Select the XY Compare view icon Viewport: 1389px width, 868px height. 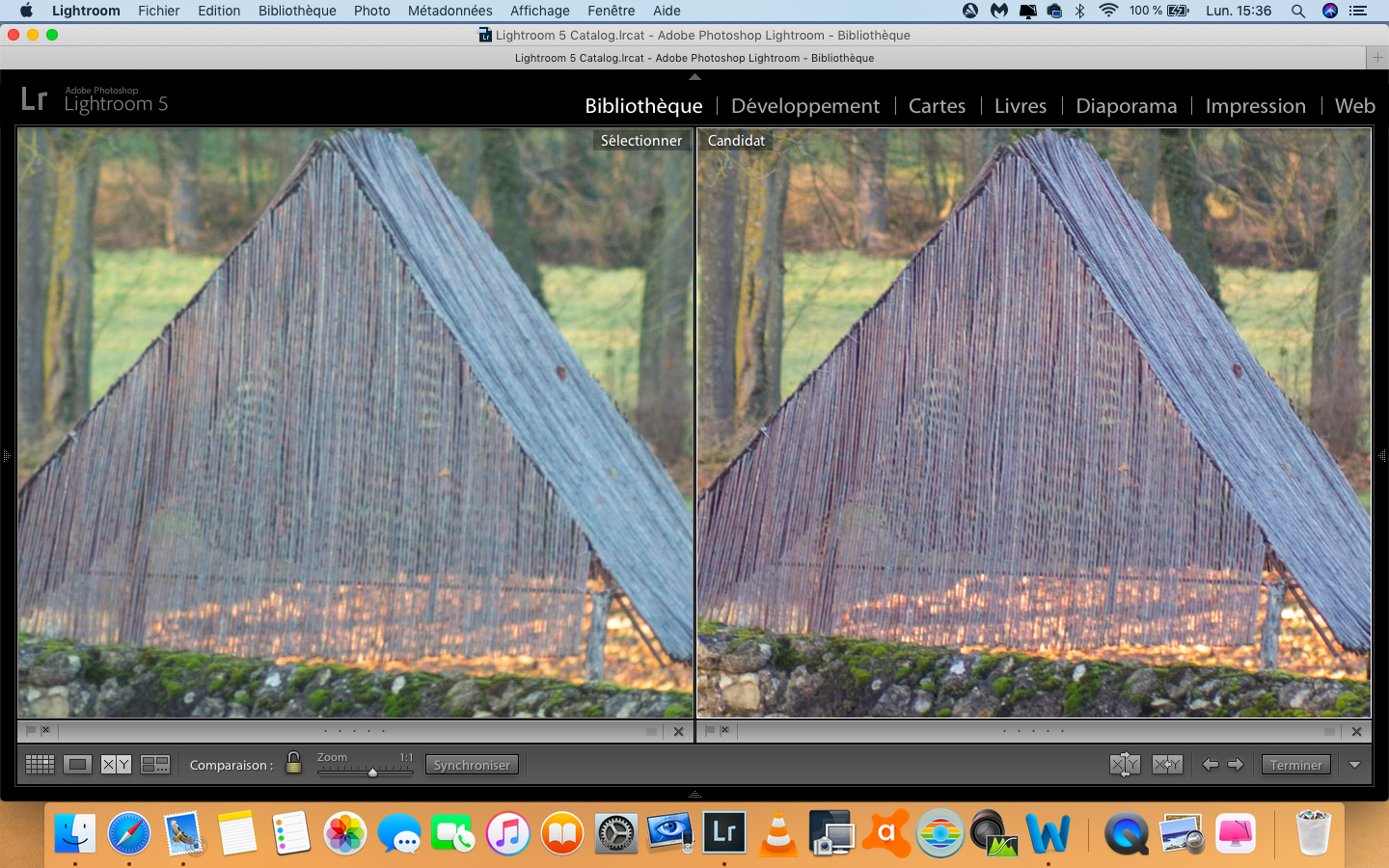point(116,765)
